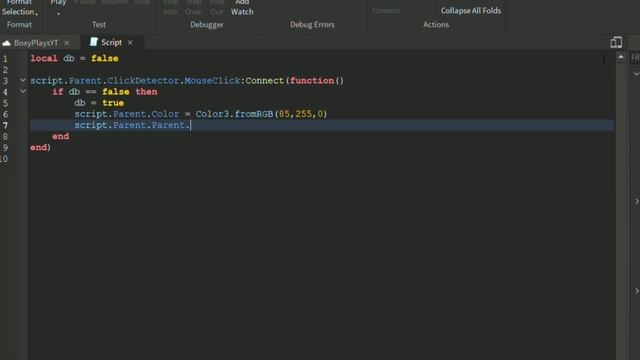This screenshot has width=640, height=360.
Task: Click the Debug Errors group label
Action: [x=312, y=24]
